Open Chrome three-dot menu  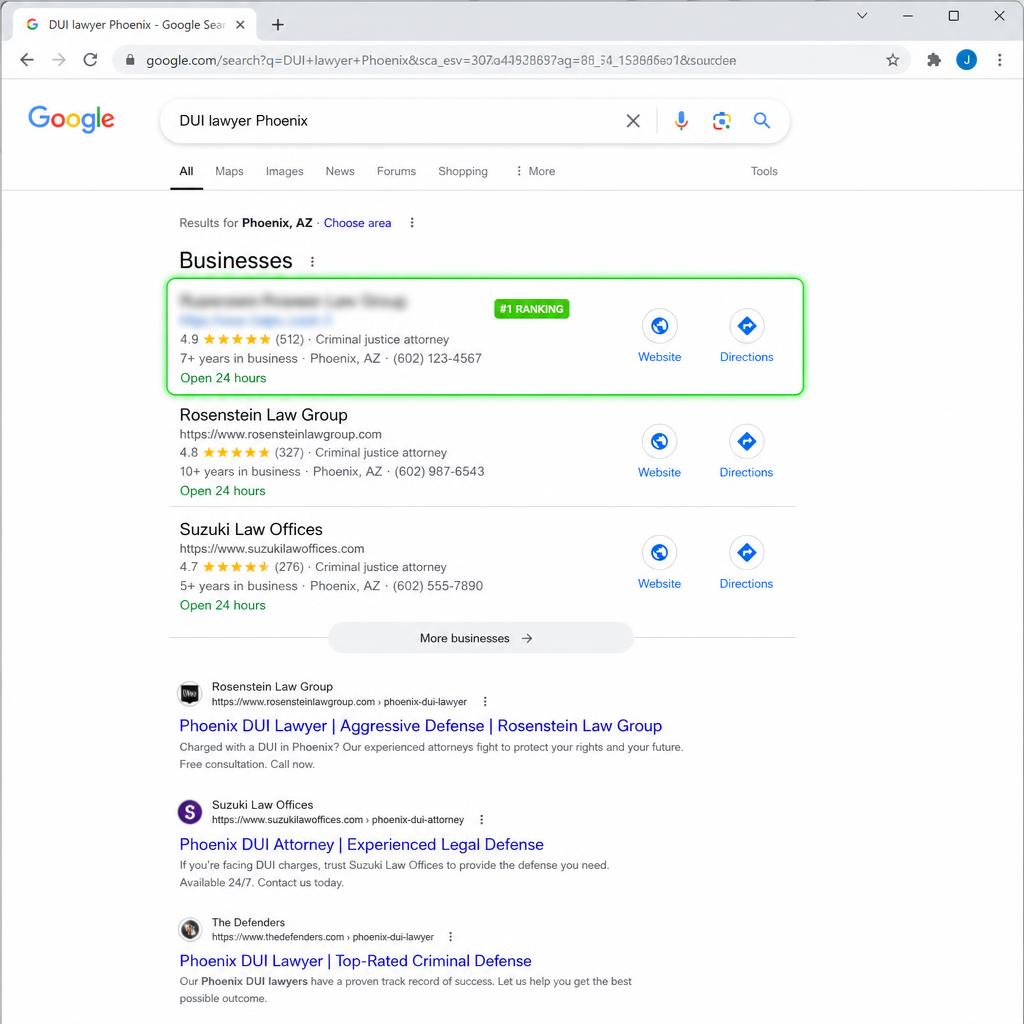click(x=999, y=60)
